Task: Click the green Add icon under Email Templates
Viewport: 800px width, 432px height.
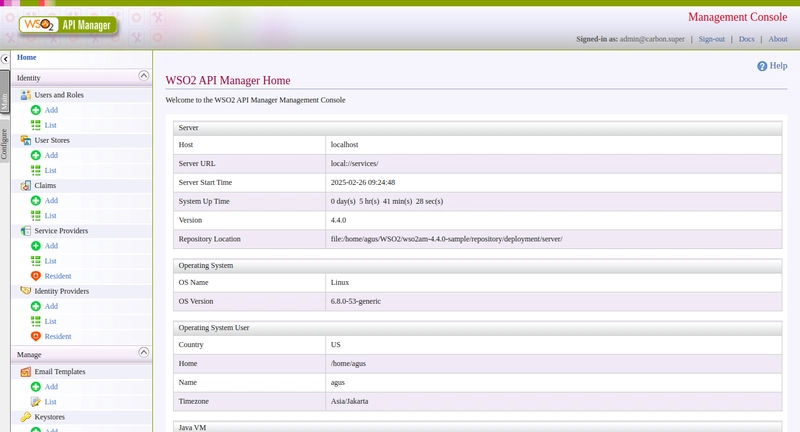Action: point(36,387)
